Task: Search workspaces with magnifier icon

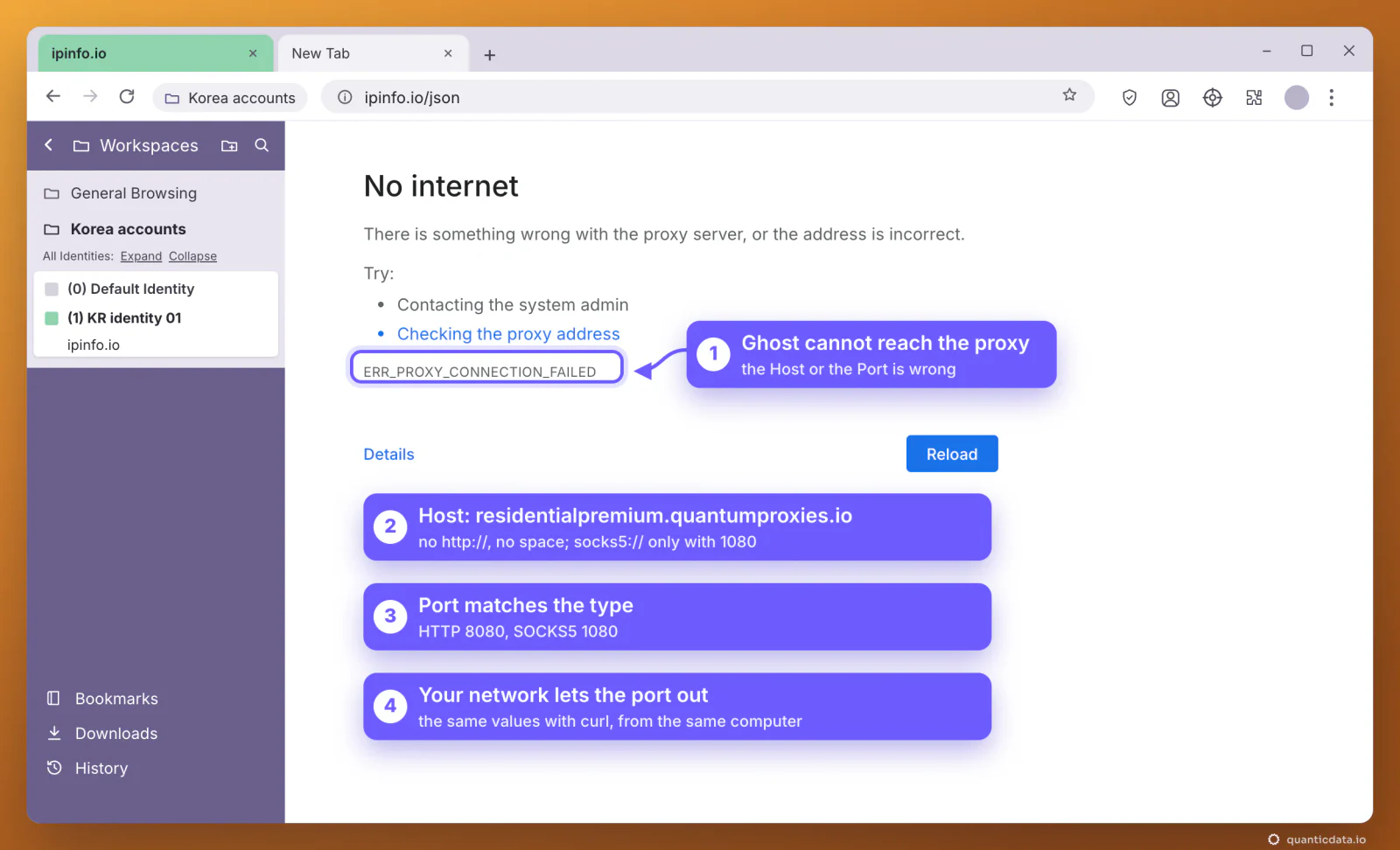Action: coord(262,145)
